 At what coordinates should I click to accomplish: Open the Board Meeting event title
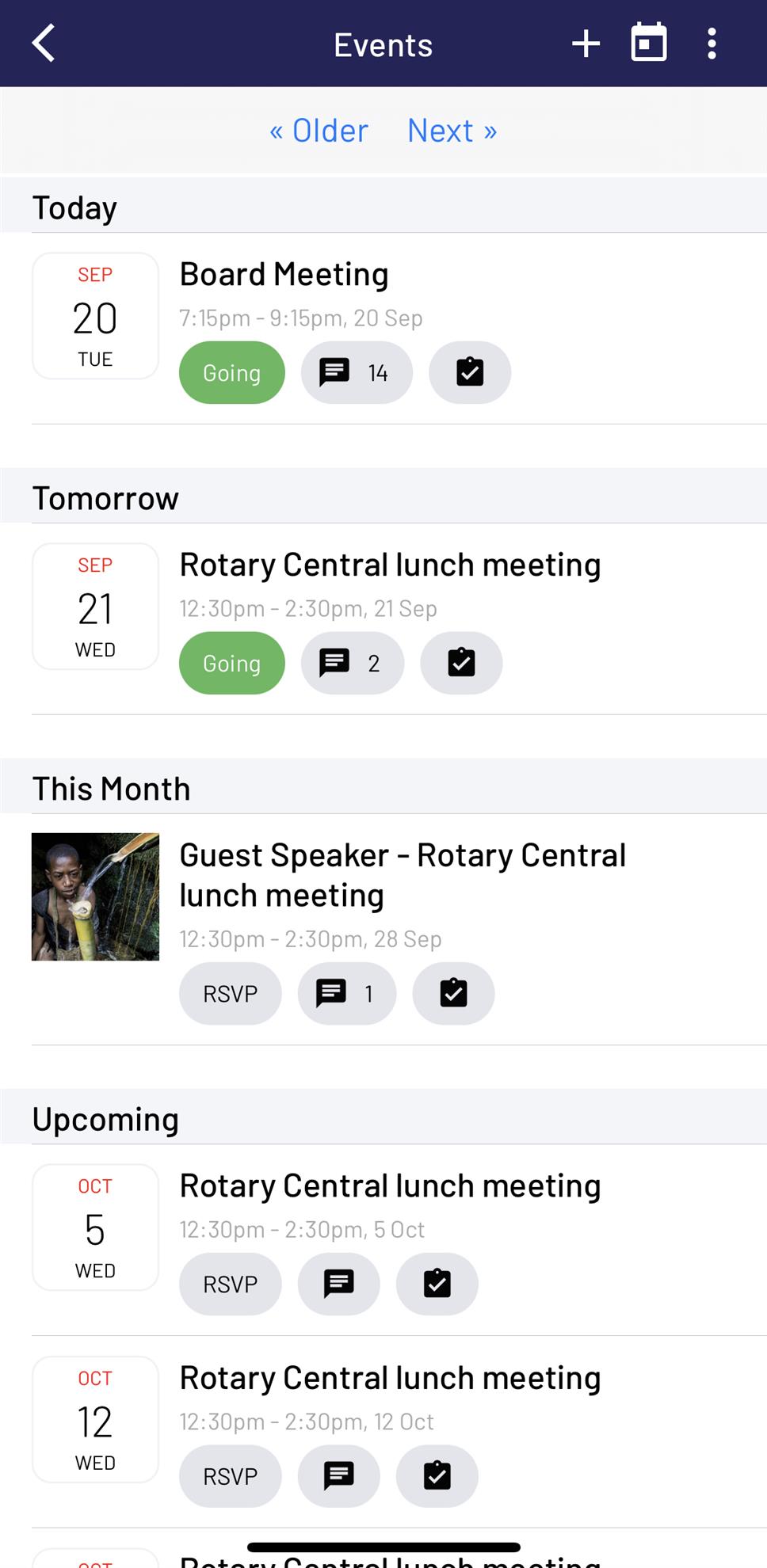[284, 274]
